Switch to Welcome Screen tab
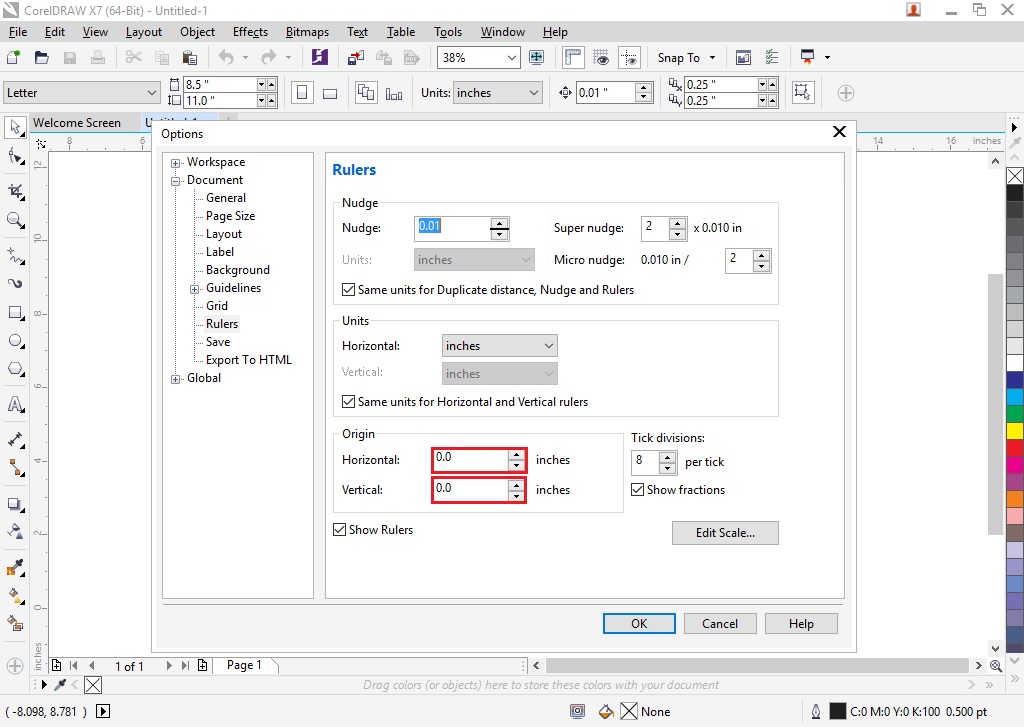Viewport: 1024px width, 727px height. 77,123
